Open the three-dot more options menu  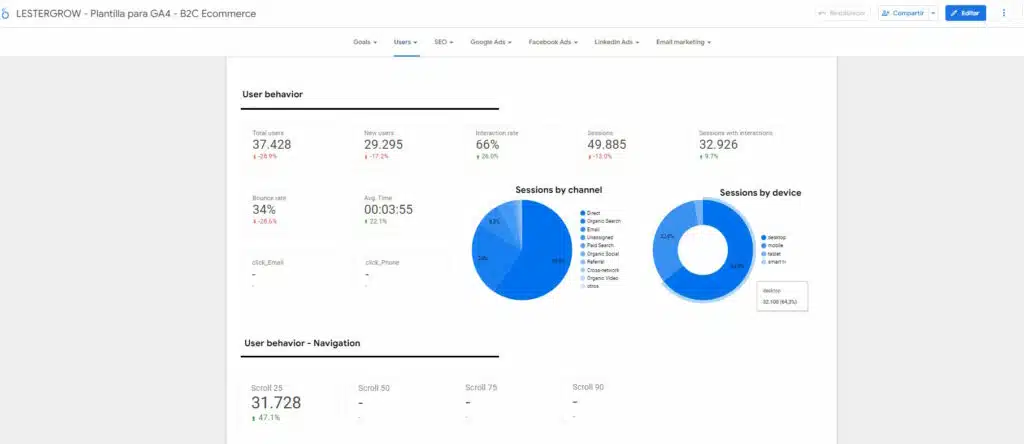tap(1004, 13)
